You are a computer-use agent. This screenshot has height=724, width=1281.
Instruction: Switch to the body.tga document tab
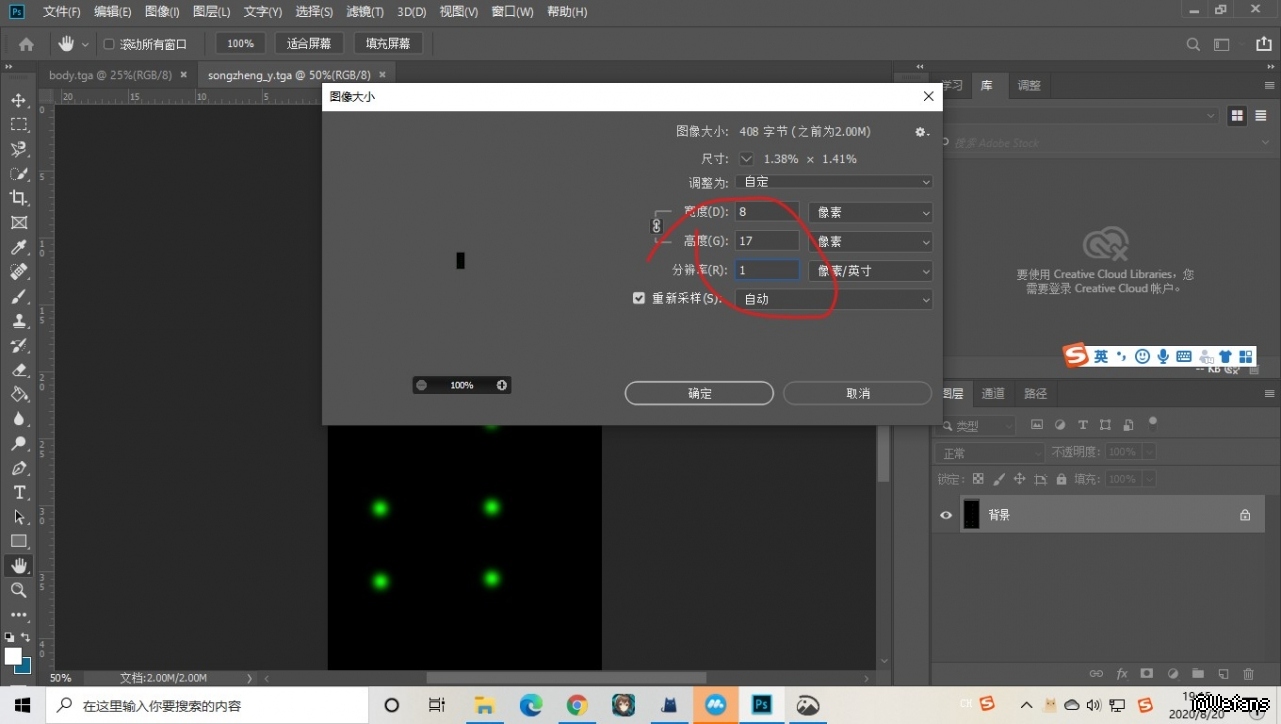coord(110,75)
